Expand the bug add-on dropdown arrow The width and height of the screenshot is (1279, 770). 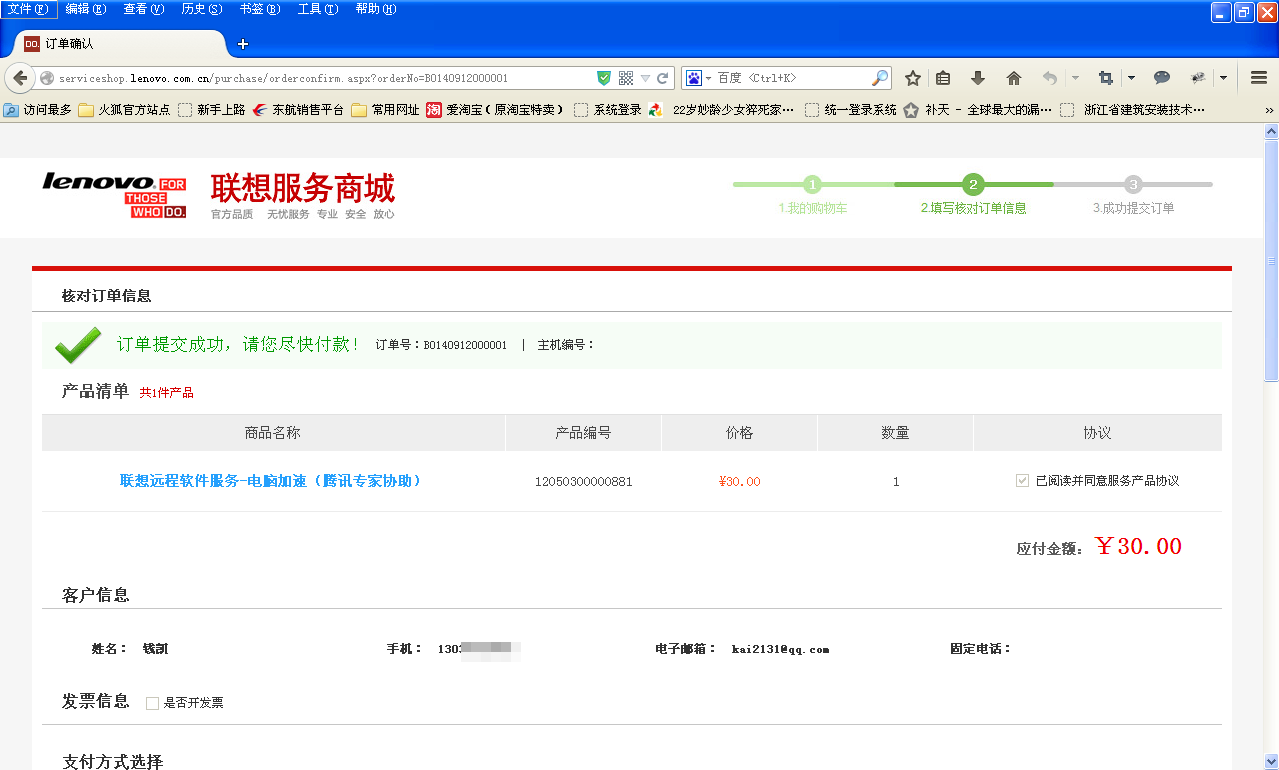coord(1223,78)
